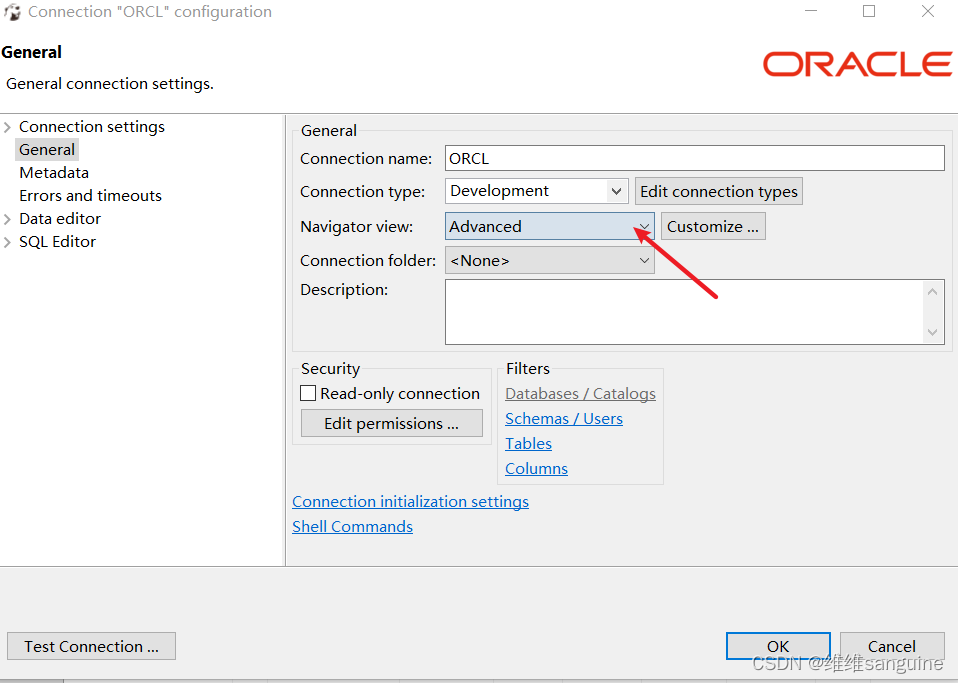Select General in the settings tree
This screenshot has height=683, width=958.
(x=47, y=150)
